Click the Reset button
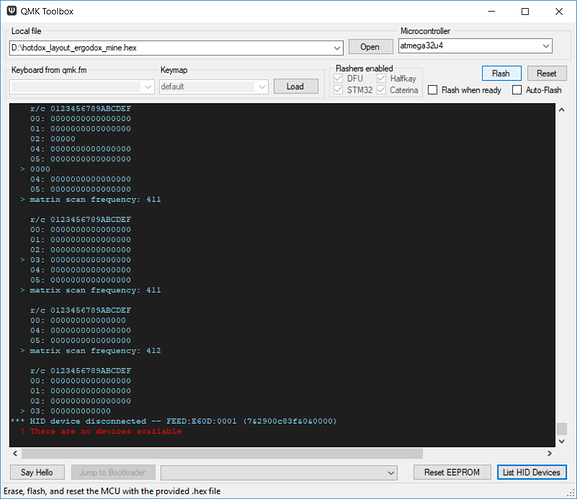The image size is (577, 499). tap(546, 74)
